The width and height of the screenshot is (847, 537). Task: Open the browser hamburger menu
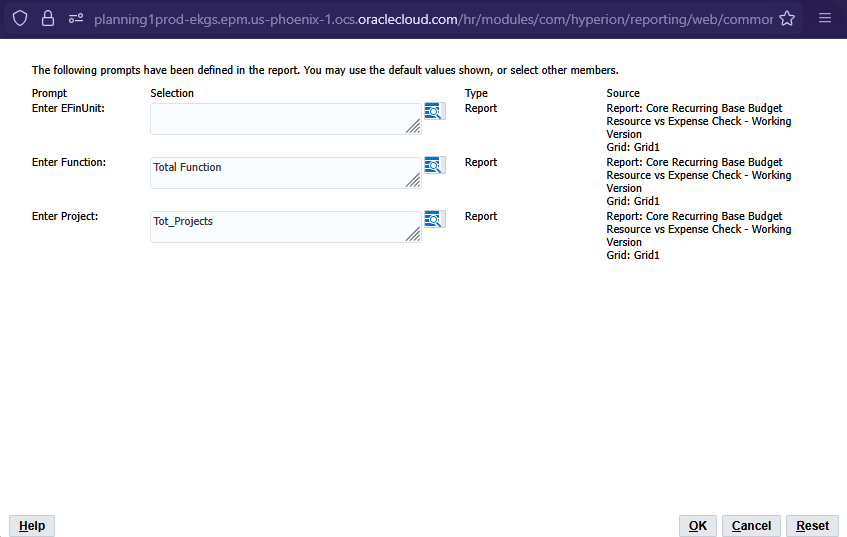[x=824, y=18]
